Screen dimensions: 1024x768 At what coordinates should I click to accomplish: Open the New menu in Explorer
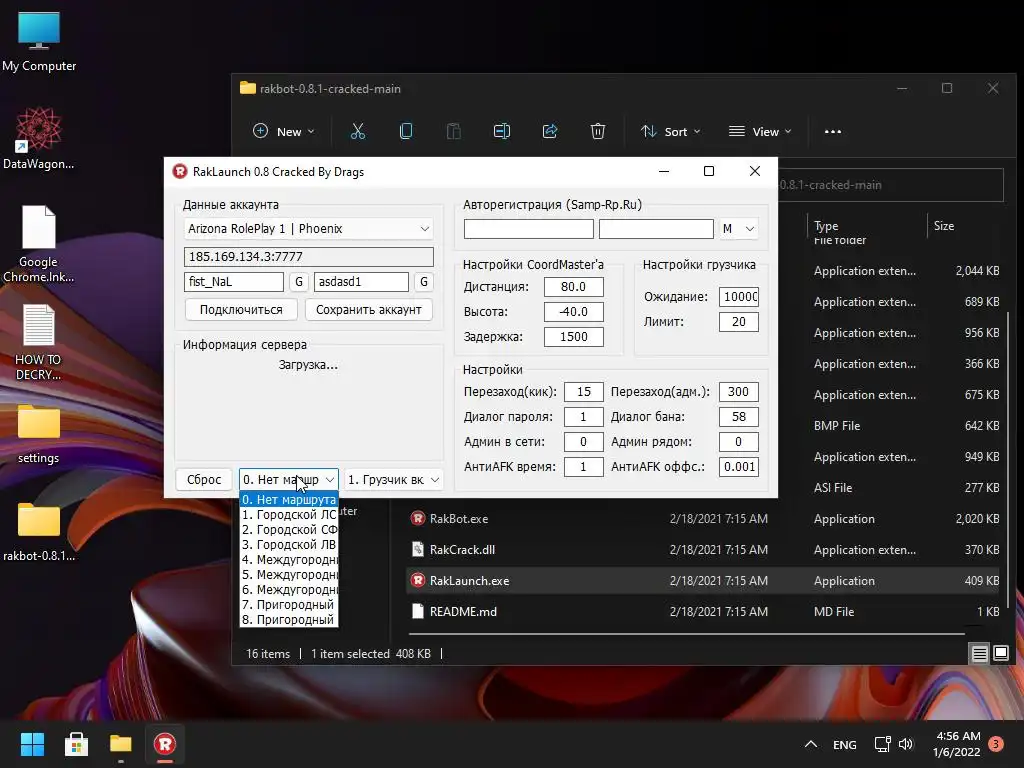pos(283,131)
